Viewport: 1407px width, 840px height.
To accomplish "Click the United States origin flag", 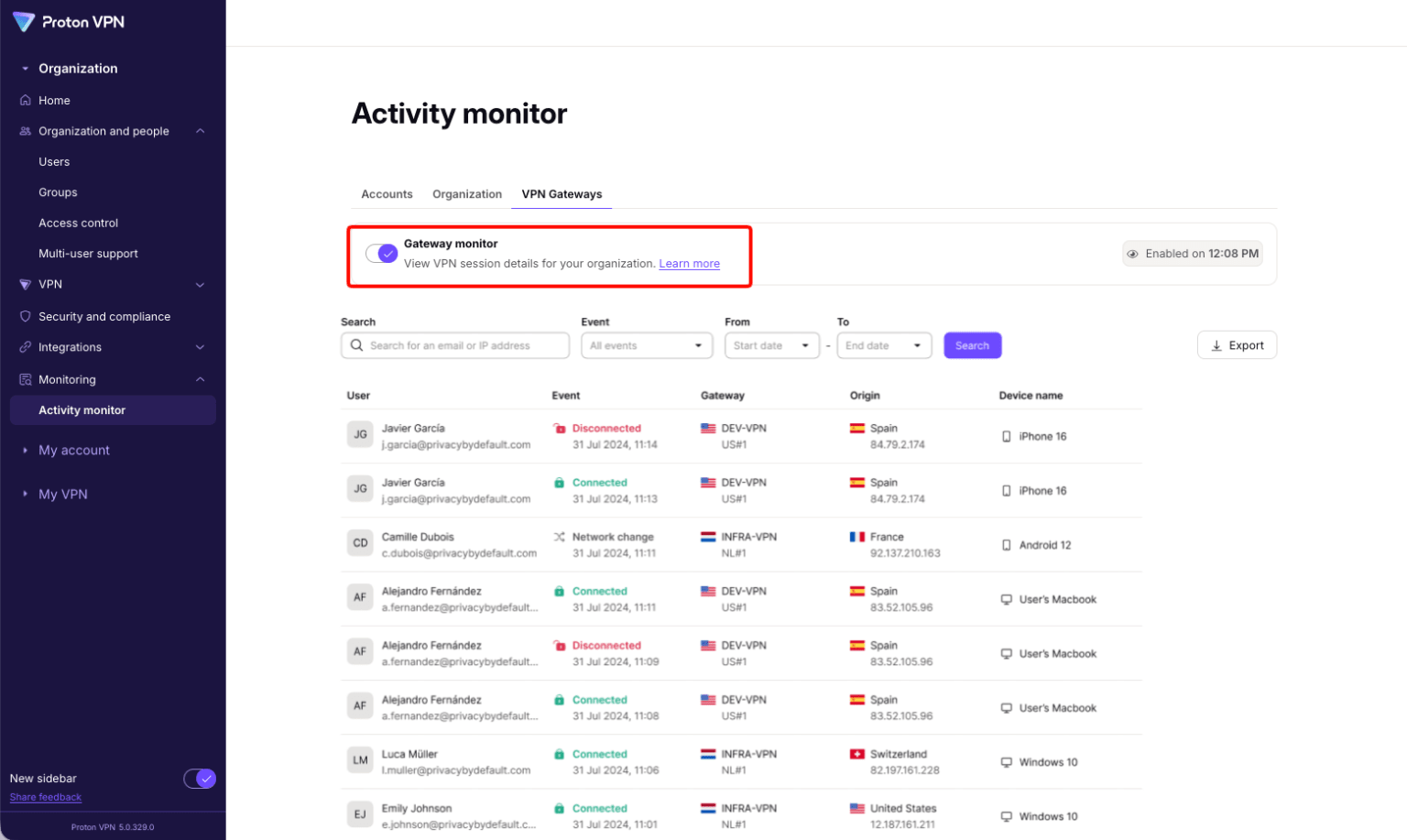I will pyautogui.click(x=856, y=809).
